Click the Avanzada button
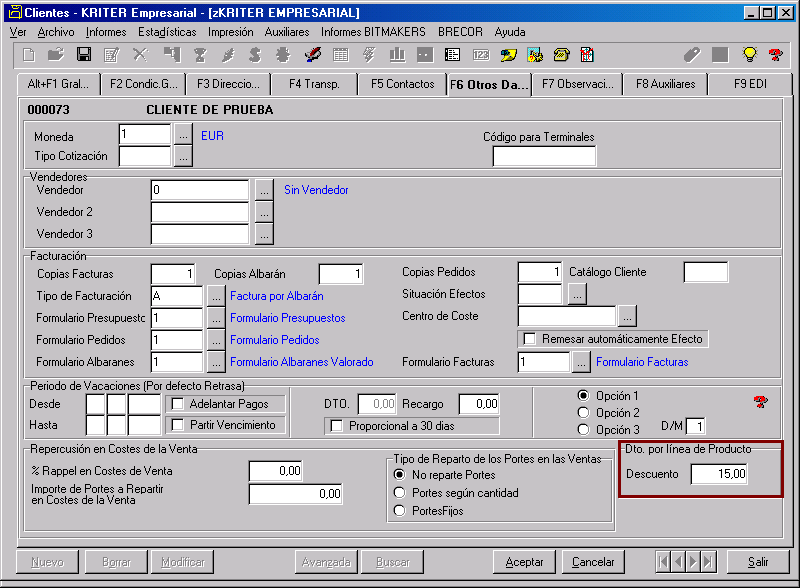The width and height of the screenshot is (800, 588). click(x=327, y=562)
